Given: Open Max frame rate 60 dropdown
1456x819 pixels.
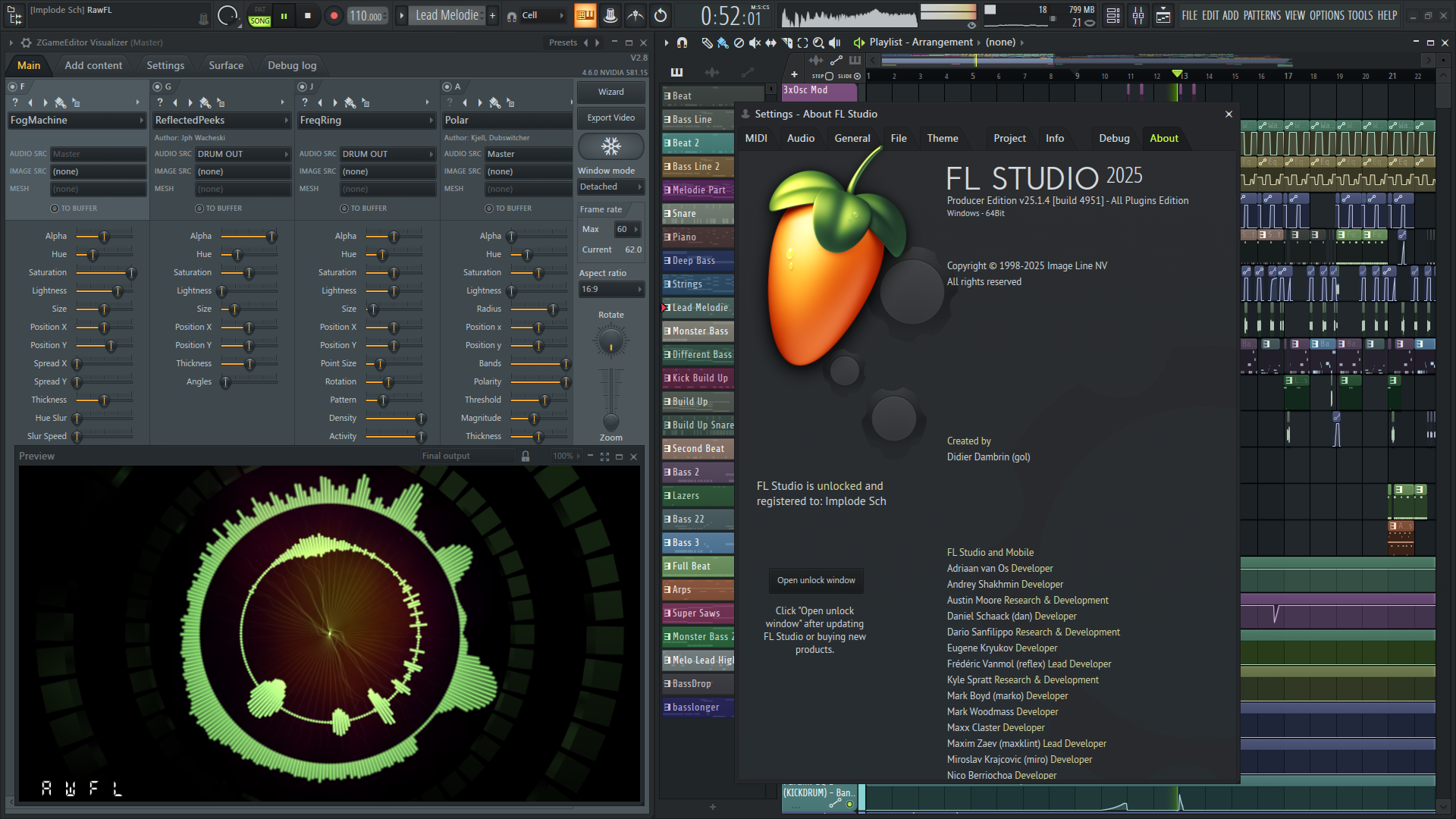Looking at the screenshot, I should pos(627,229).
